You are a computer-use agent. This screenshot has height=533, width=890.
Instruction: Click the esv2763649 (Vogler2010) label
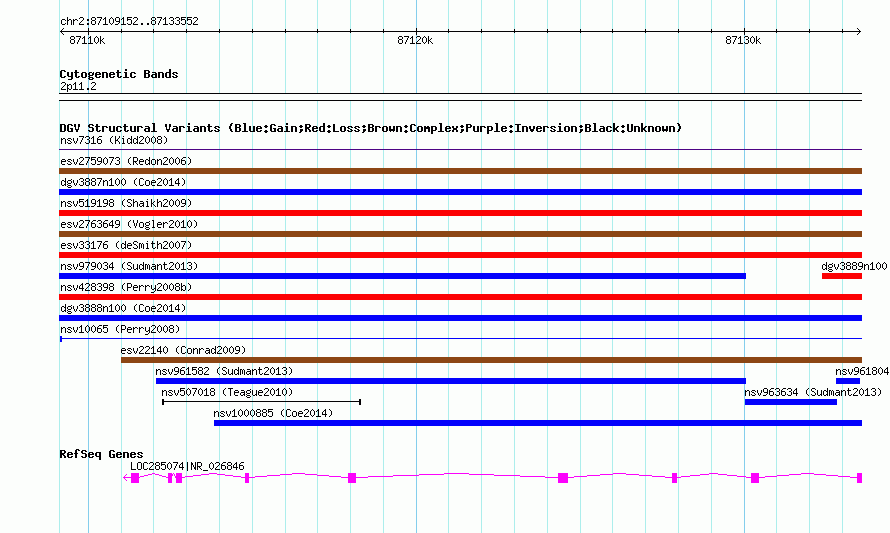[129, 224]
